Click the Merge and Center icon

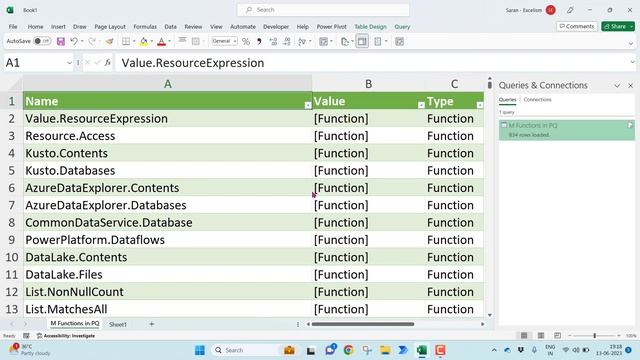click(196, 41)
